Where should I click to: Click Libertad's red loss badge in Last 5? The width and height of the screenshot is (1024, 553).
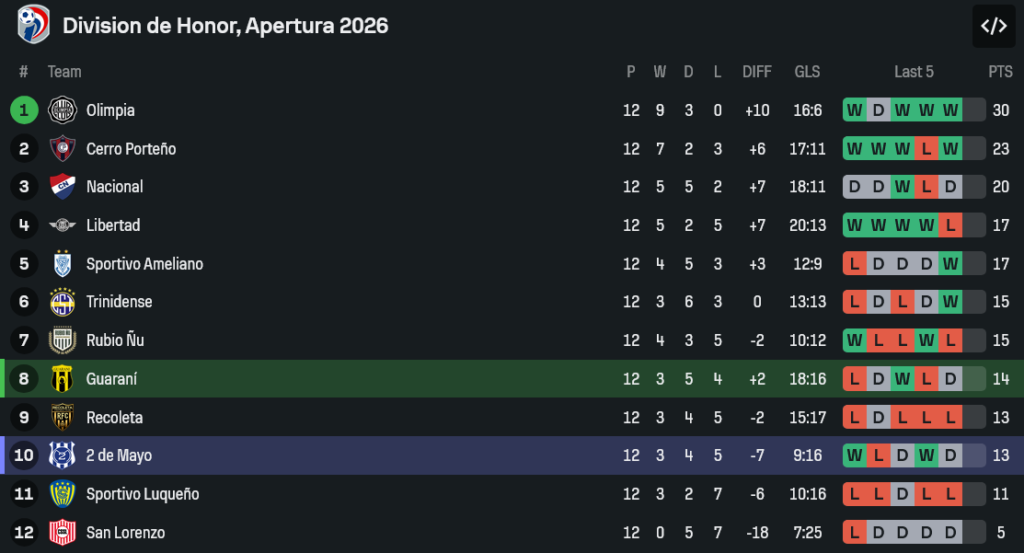[x=950, y=225]
